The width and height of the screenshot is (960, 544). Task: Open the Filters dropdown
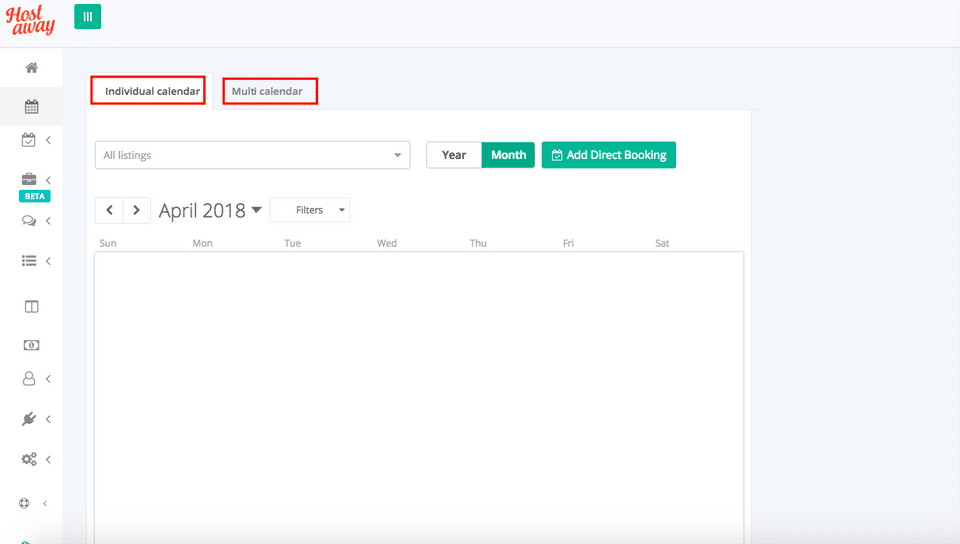[x=310, y=210]
